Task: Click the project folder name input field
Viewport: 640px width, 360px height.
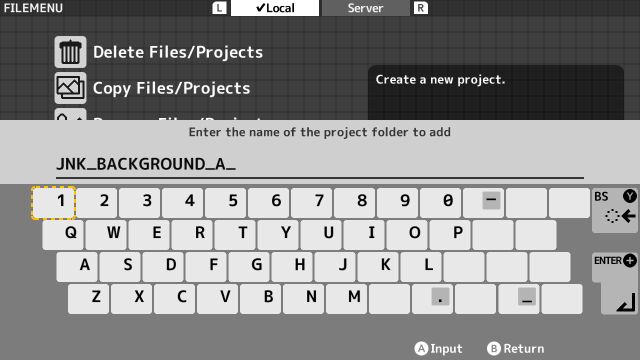Action: [320, 165]
